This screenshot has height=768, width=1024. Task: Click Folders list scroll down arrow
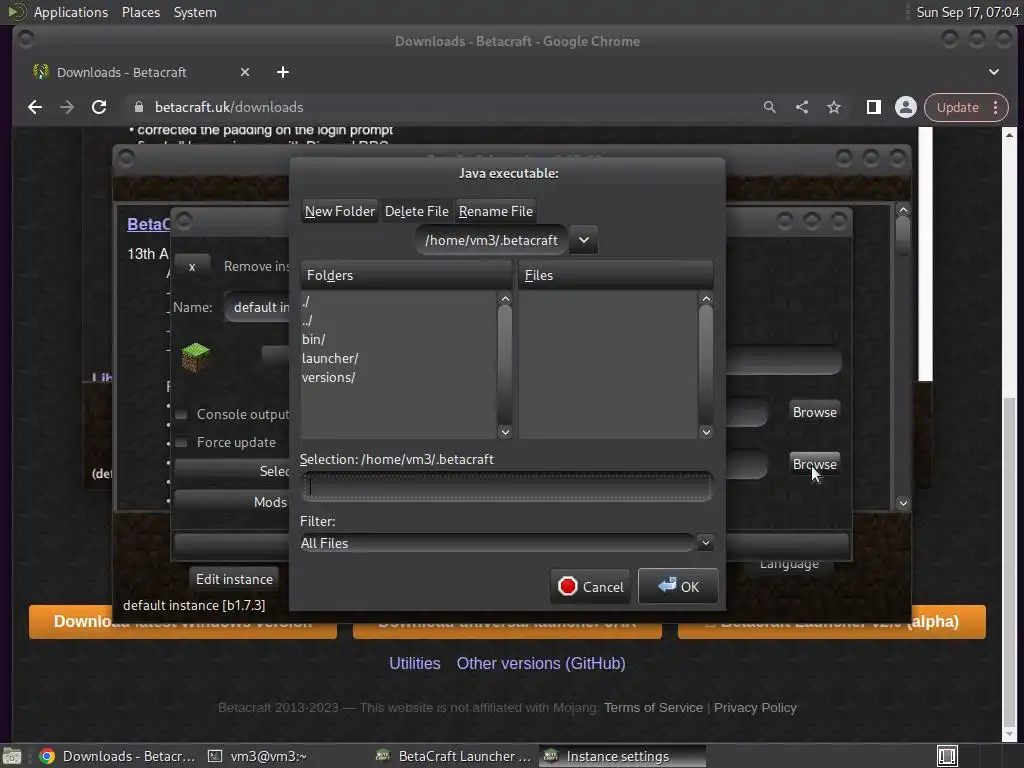pos(505,432)
